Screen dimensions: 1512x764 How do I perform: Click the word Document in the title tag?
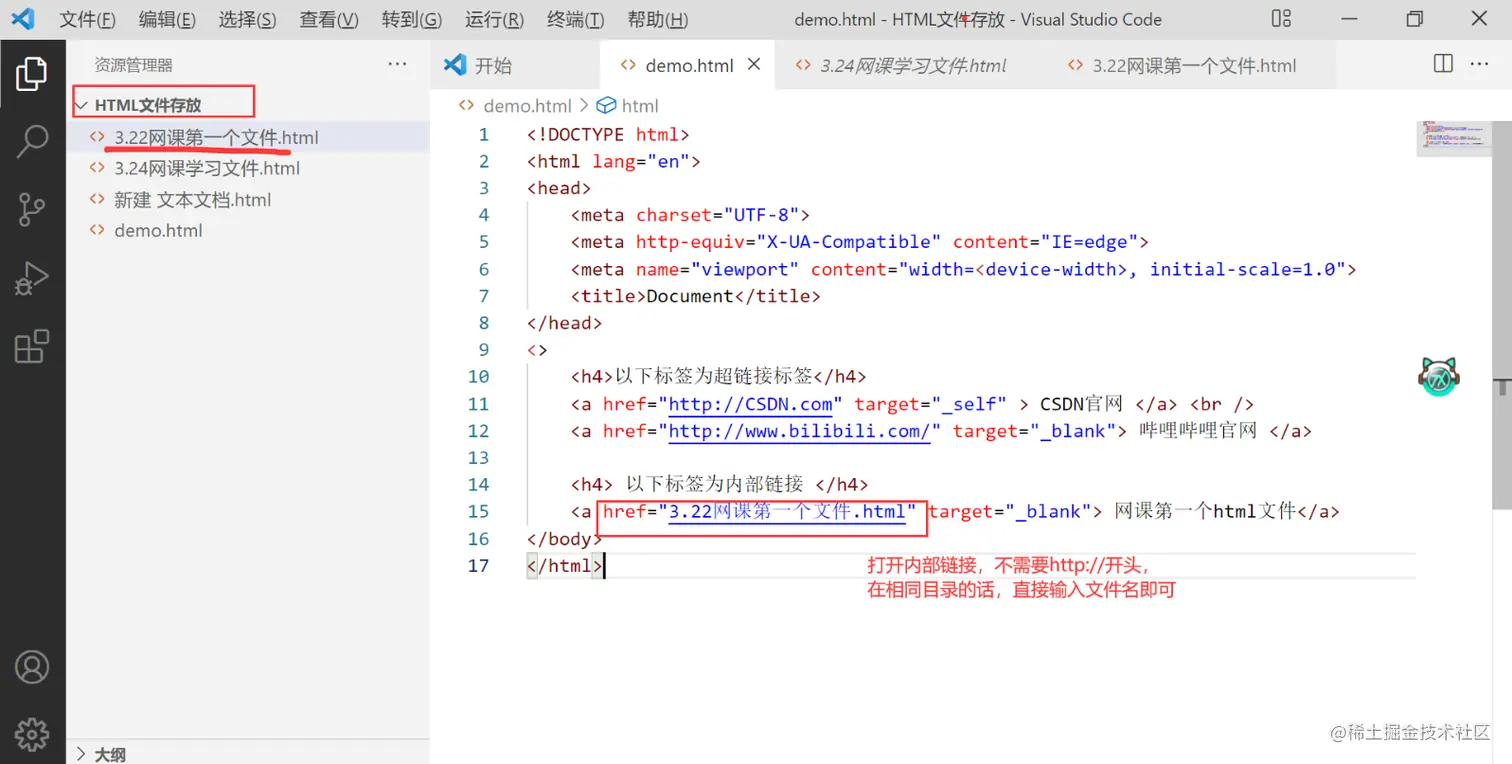pos(690,296)
